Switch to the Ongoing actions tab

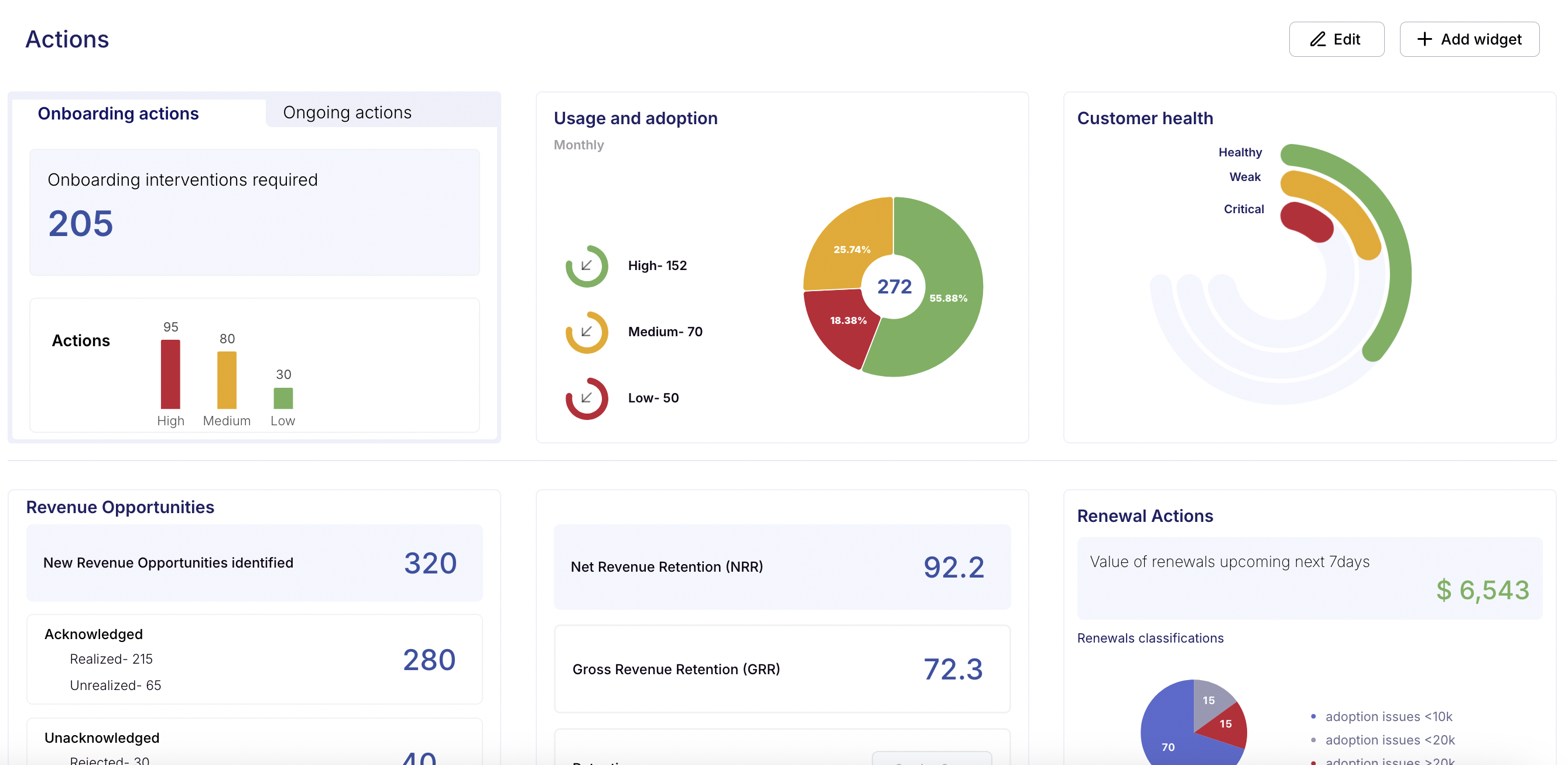tap(347, 112)
